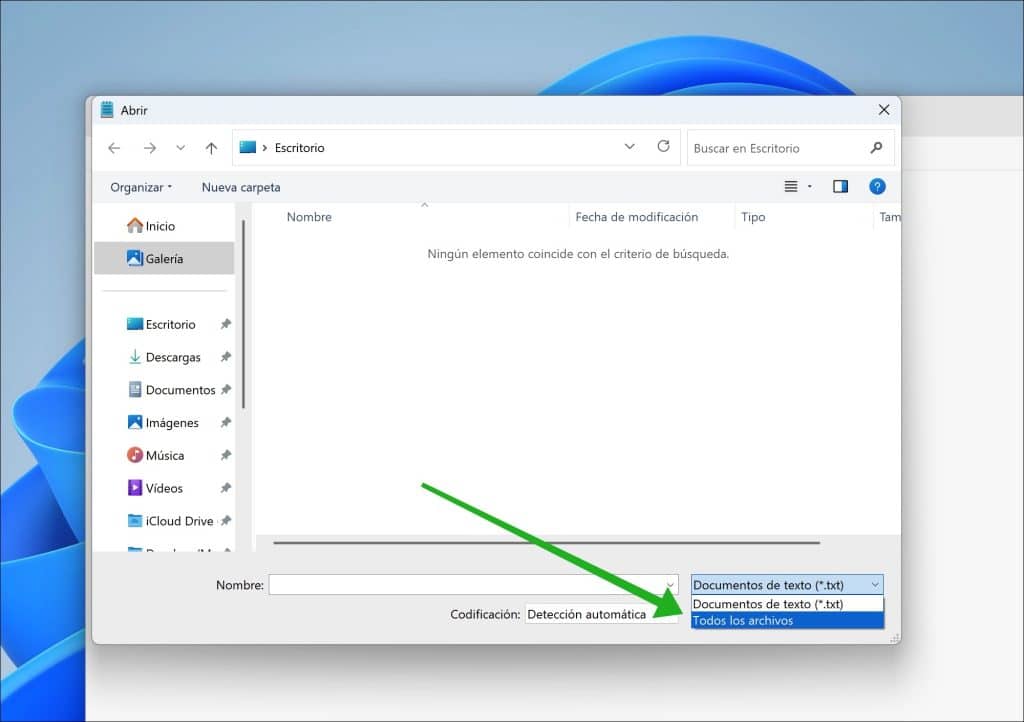The width and height of the screenshot is (1024, 722).
Task: Choose Documentos de texto (*.txt) option
Action: pyautogui.click(x=787, y=604)
